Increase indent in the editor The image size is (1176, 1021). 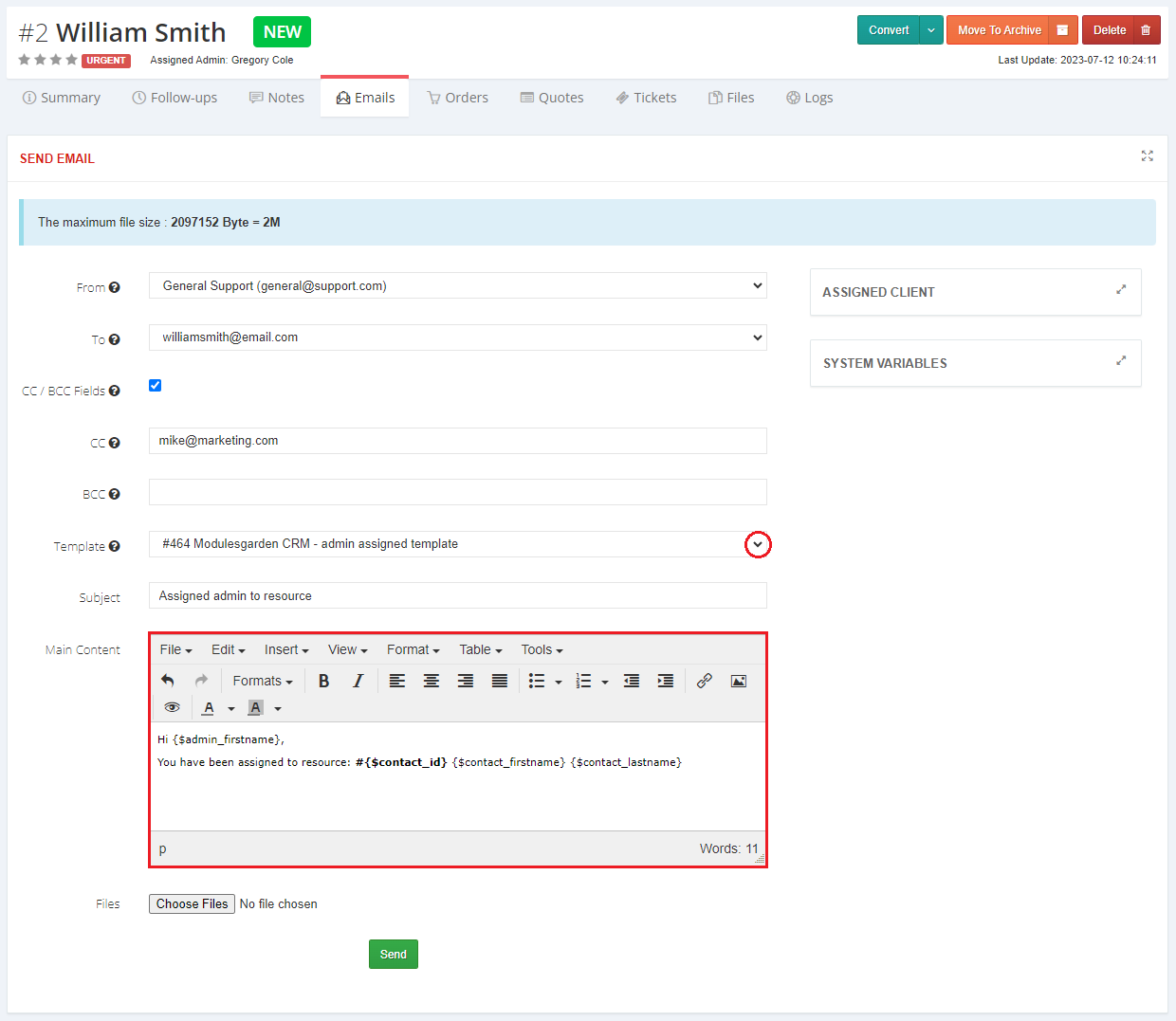point(666,681)
